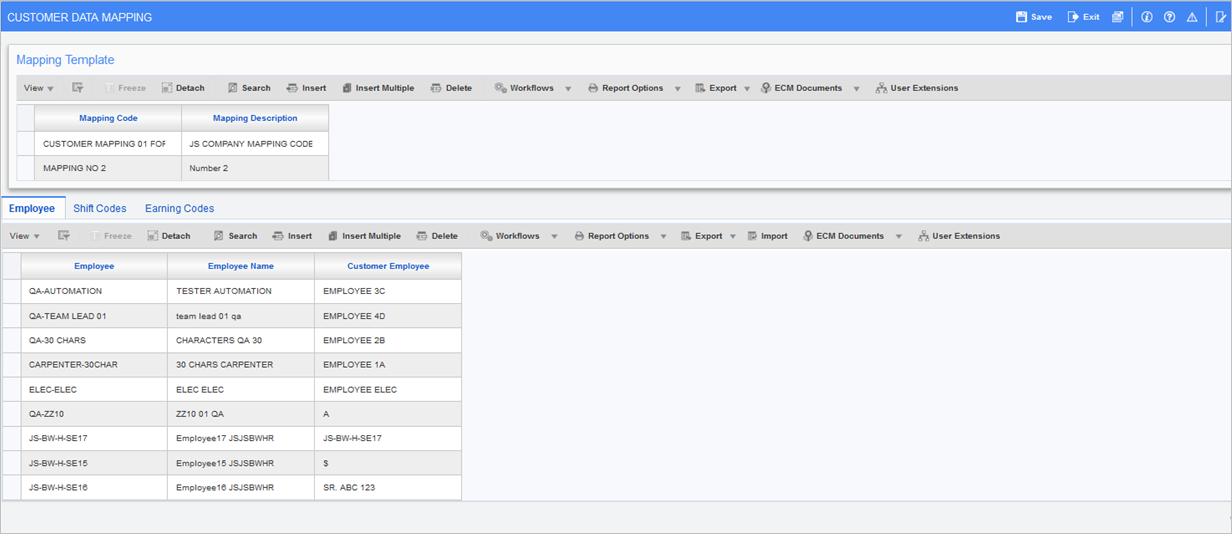Expand Report Options arrow in Employee toolbar
The height and width of the screenshot is (534, 1232).
click(663, 237)
